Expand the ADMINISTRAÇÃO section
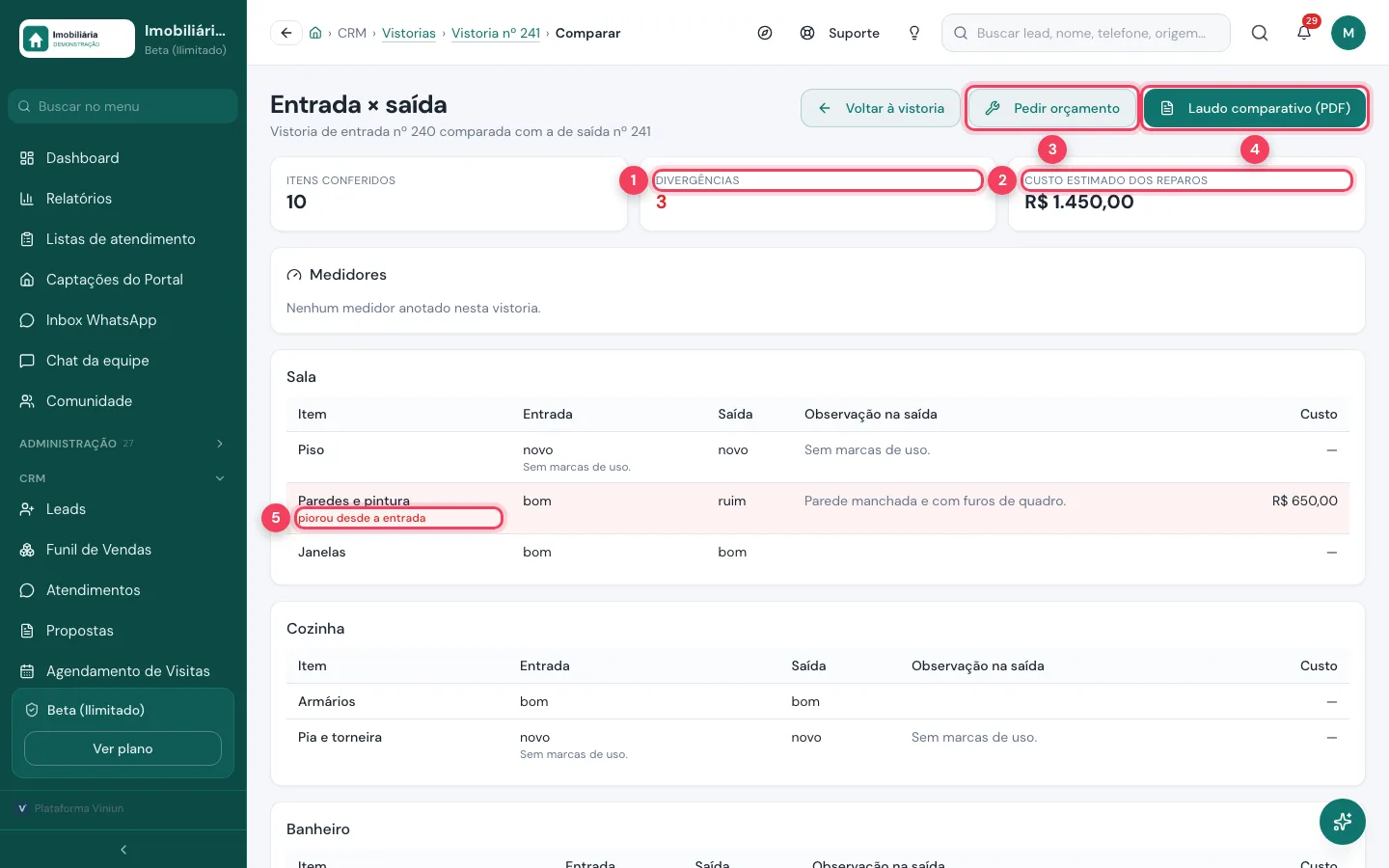 click(x=123, y=444)
